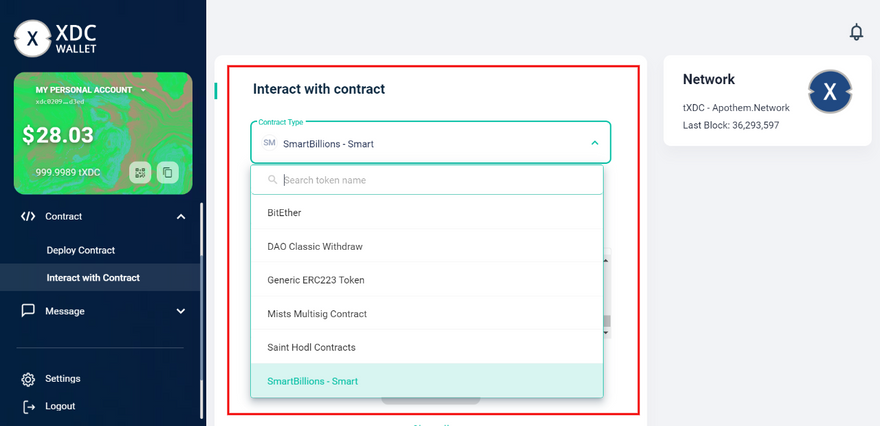
Task: Click the Settings gear icon
Action: (28, 379)
